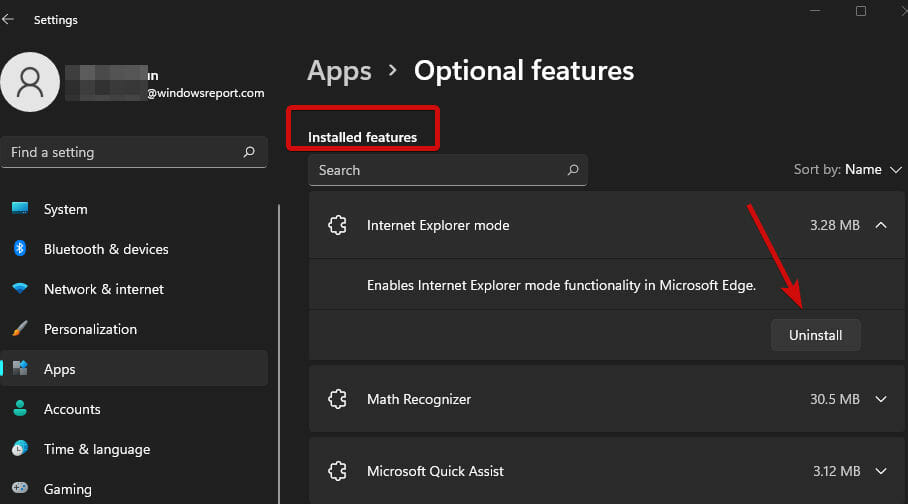The image size is (908, 504).
Task: Click the System monitor icon
Action: tap(20, 209)
